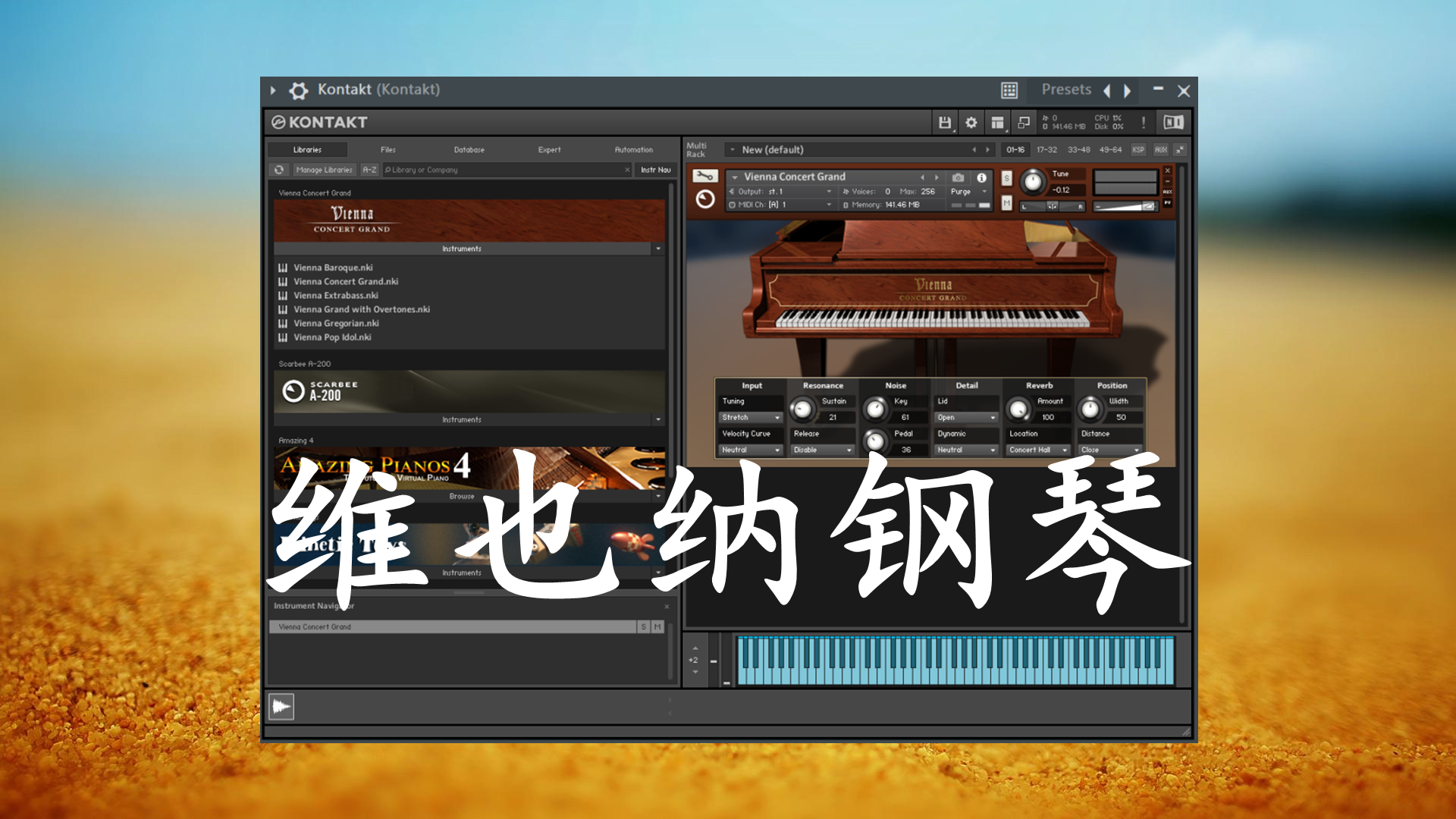Open the Release Disable dropdown

[822, 450]
